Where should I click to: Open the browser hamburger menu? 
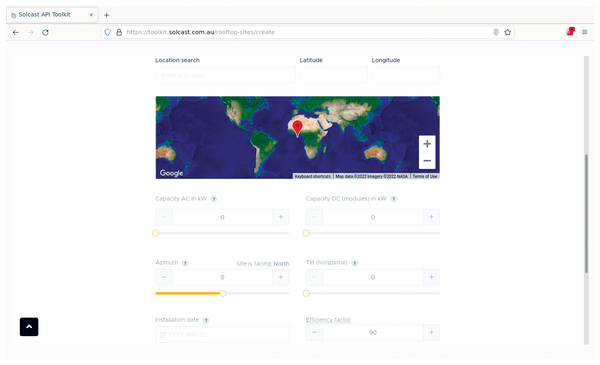[x=585, y=32]
